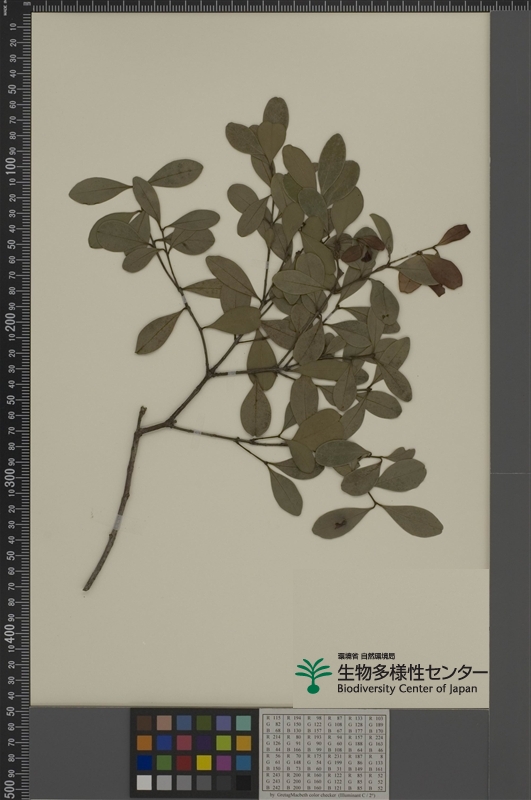Click the leaf with the dark red spot
The height and width of the screenshot is (800, 531).
pyautogui.click(x=341, y=523)
